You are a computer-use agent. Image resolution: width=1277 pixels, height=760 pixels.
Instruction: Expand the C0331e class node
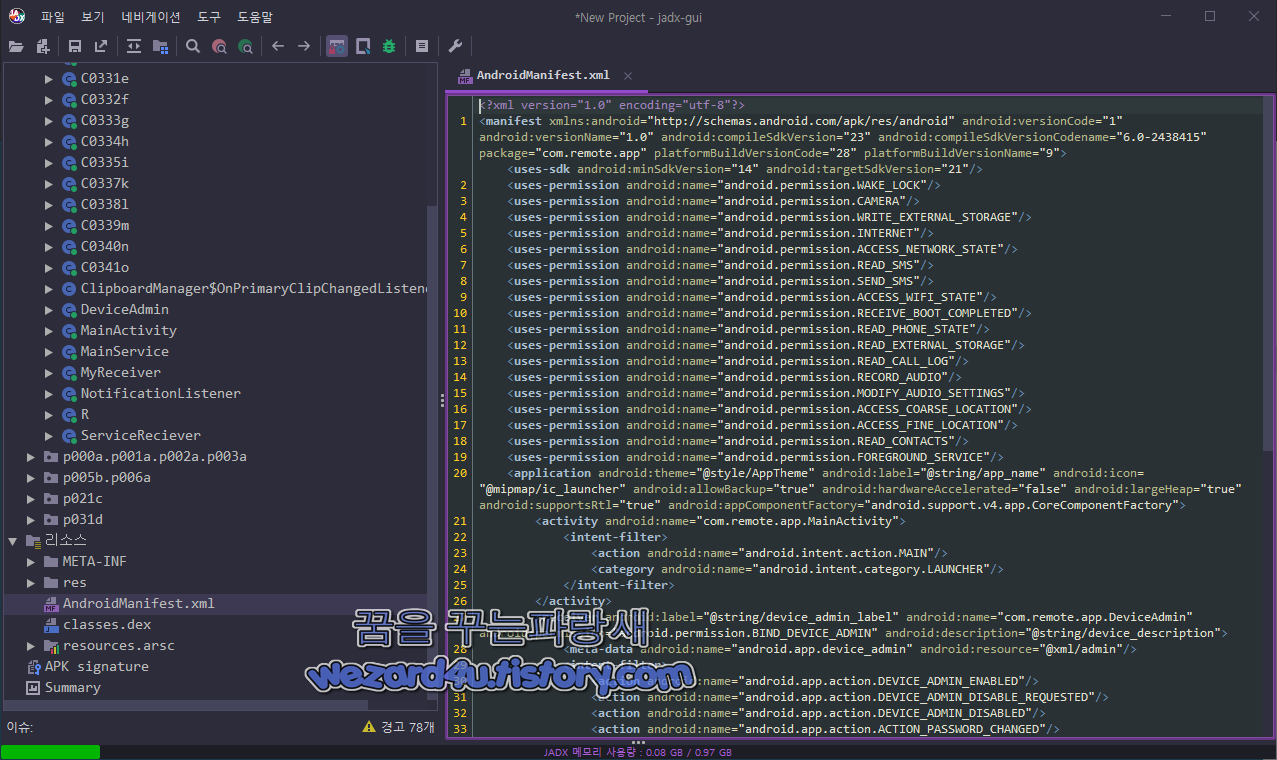click(x=49, y=78)
